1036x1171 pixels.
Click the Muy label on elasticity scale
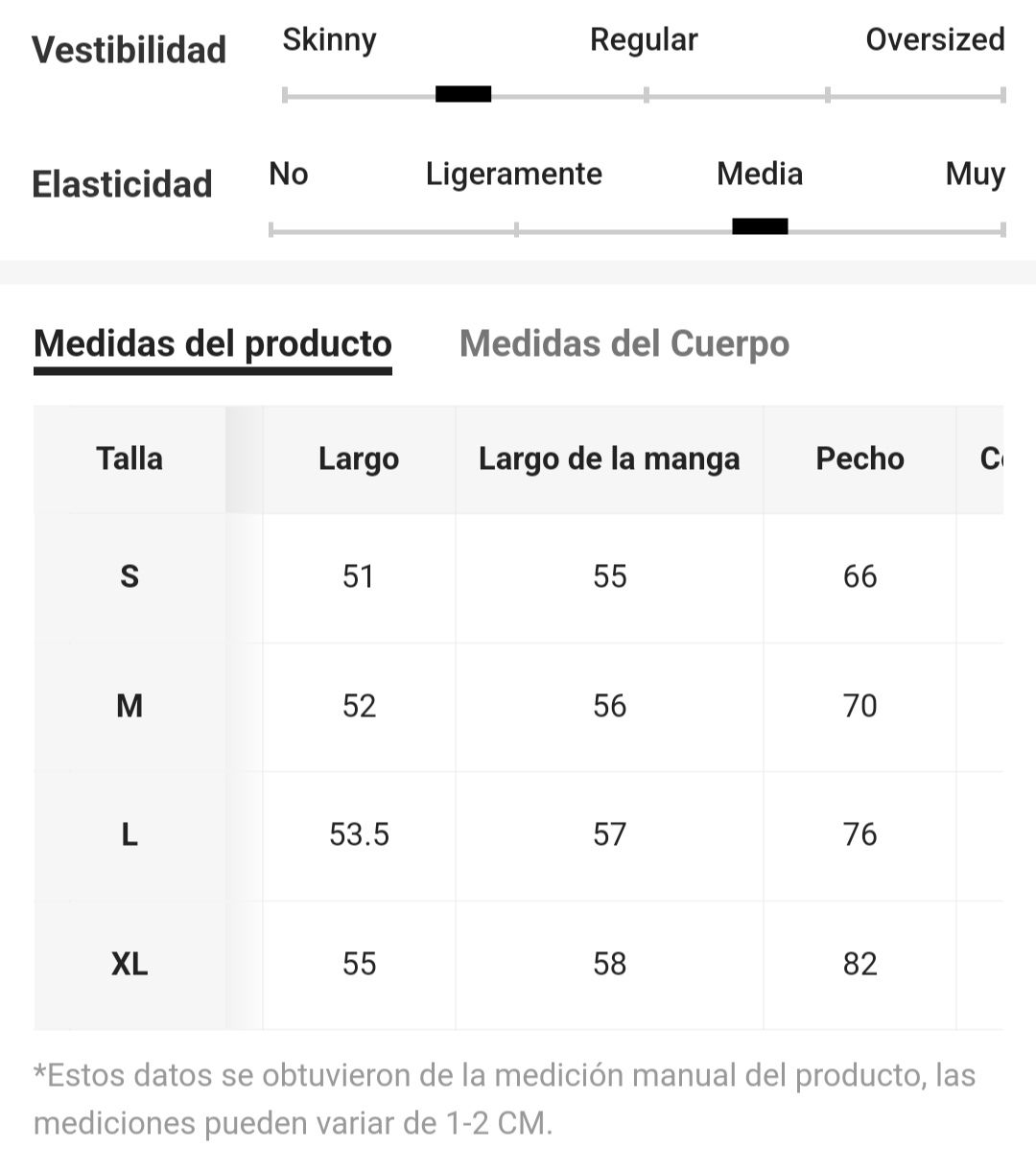point(976,175)
